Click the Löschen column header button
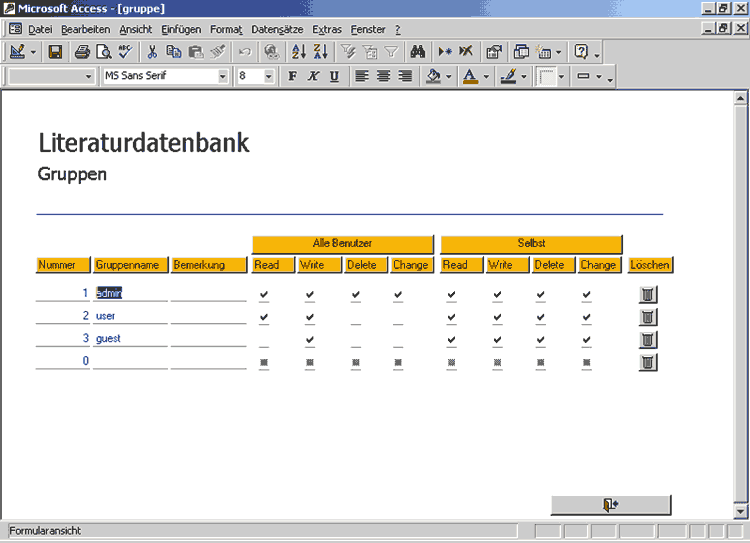The height and width of the screenshot is (543, 750). point(650,265)
